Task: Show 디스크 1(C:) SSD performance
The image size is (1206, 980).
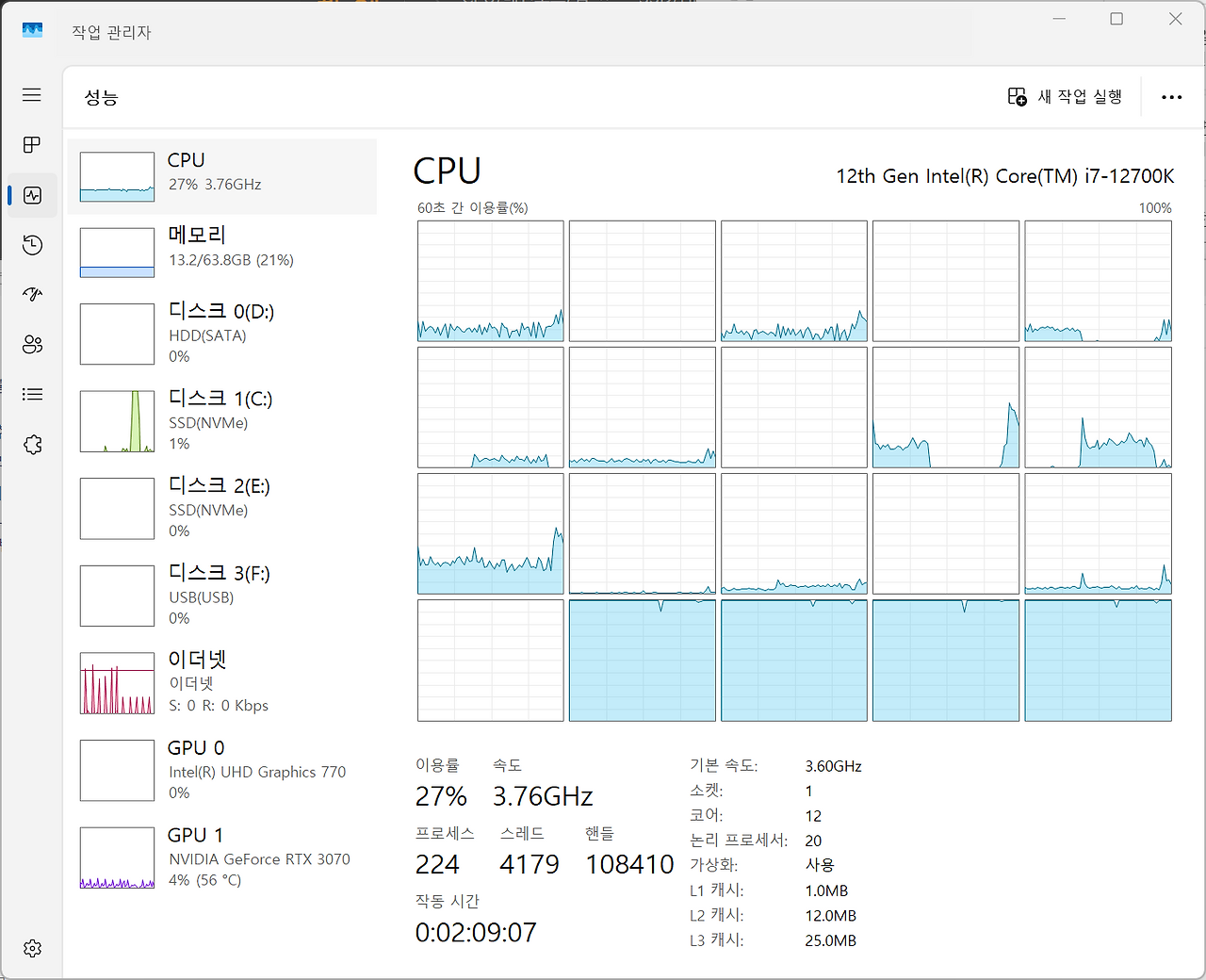Action: click(222, 421)
